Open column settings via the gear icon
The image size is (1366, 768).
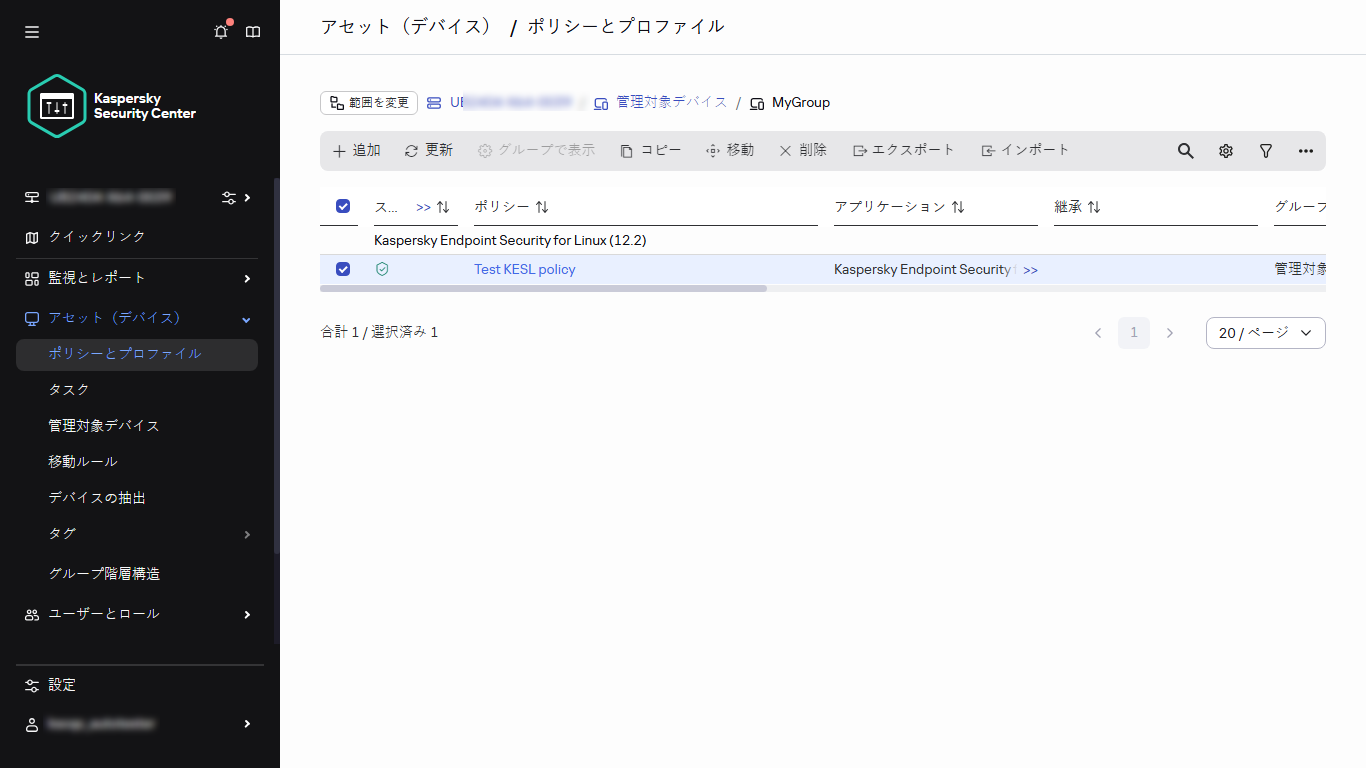pos(1225,150)
